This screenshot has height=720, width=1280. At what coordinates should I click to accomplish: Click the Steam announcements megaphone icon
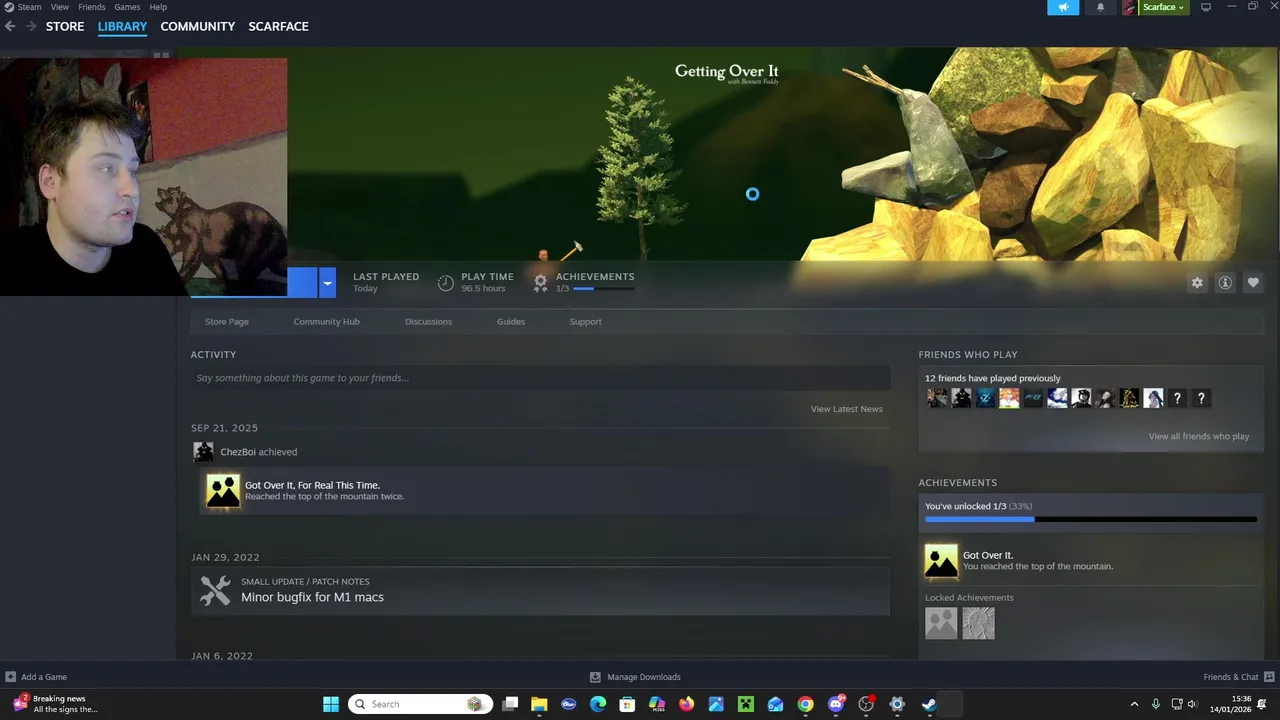tap(1063, 7)
